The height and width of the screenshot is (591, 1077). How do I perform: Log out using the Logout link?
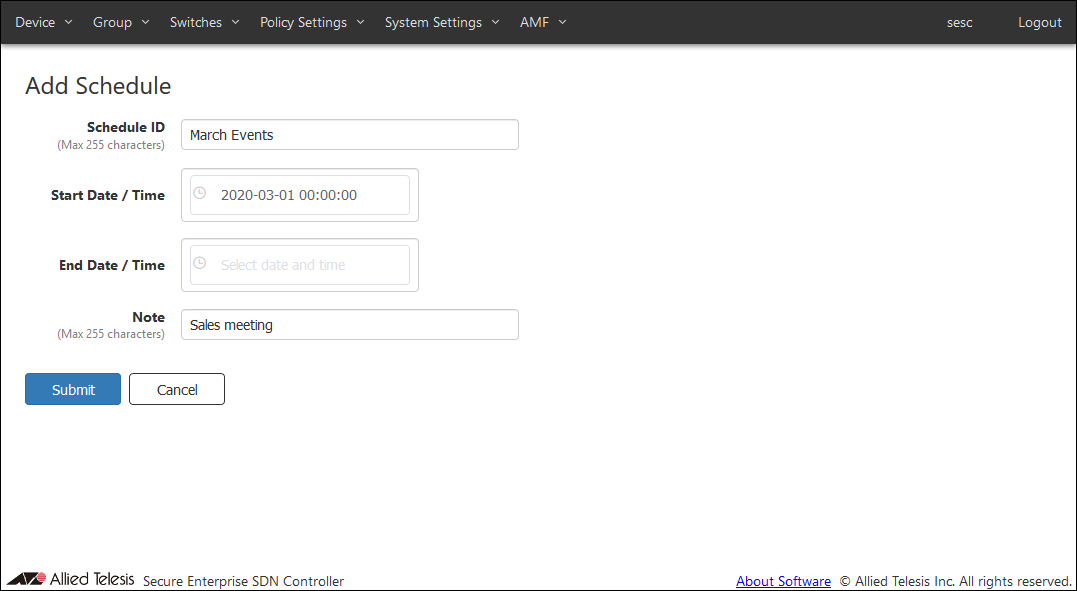point(1039,22)
